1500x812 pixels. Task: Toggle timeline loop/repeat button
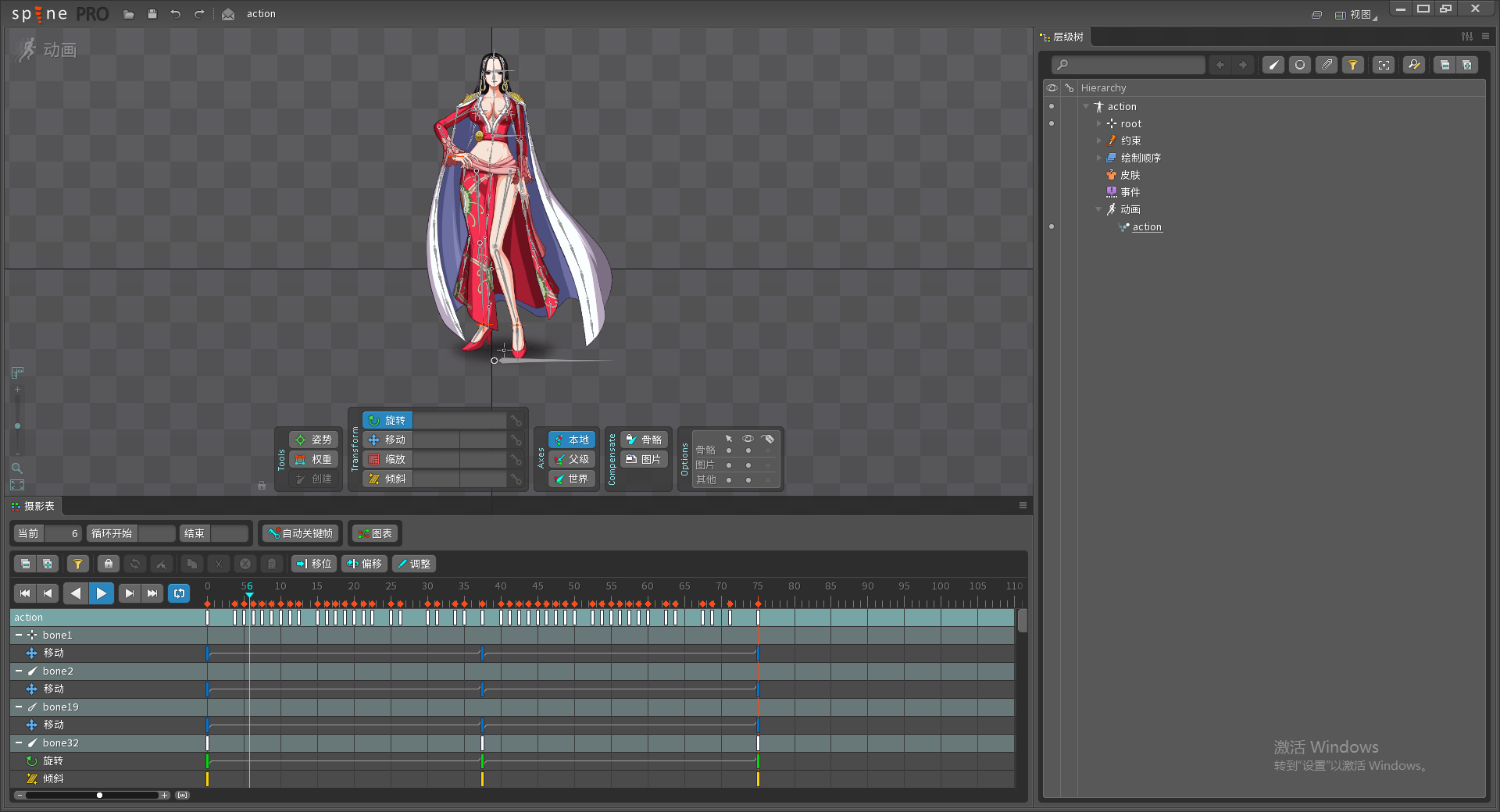(x=180, y=593)
